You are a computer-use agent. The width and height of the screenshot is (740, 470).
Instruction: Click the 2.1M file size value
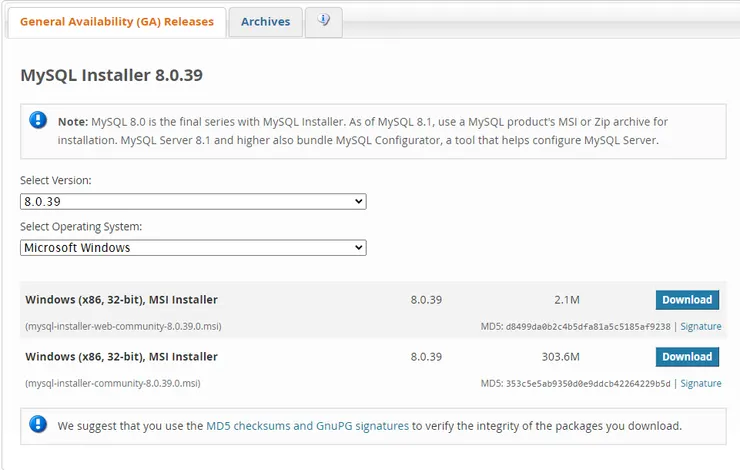coord(567,300)
